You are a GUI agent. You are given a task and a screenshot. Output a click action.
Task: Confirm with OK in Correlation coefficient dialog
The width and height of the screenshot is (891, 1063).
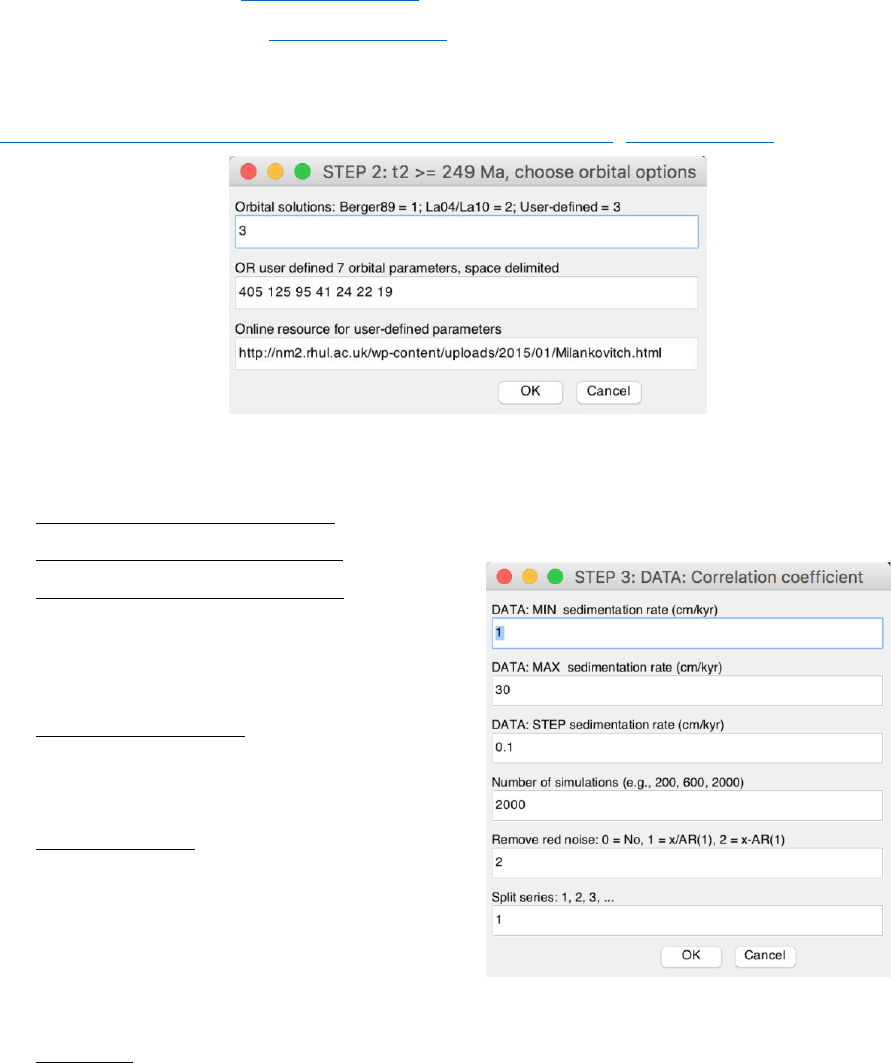(x=691, y=955)
